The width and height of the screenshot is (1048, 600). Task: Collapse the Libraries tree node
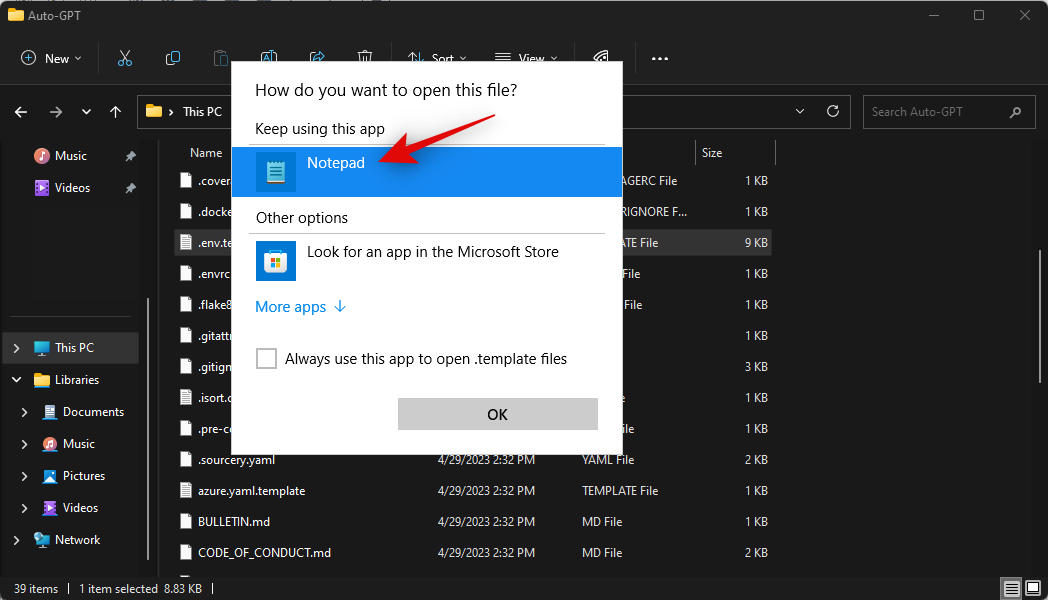(x=17, y=380)
